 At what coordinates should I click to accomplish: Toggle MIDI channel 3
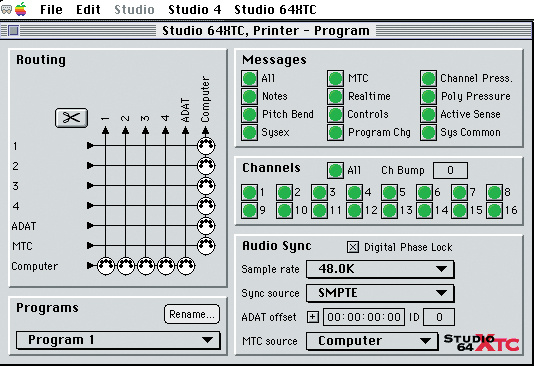tap(319, 192)
